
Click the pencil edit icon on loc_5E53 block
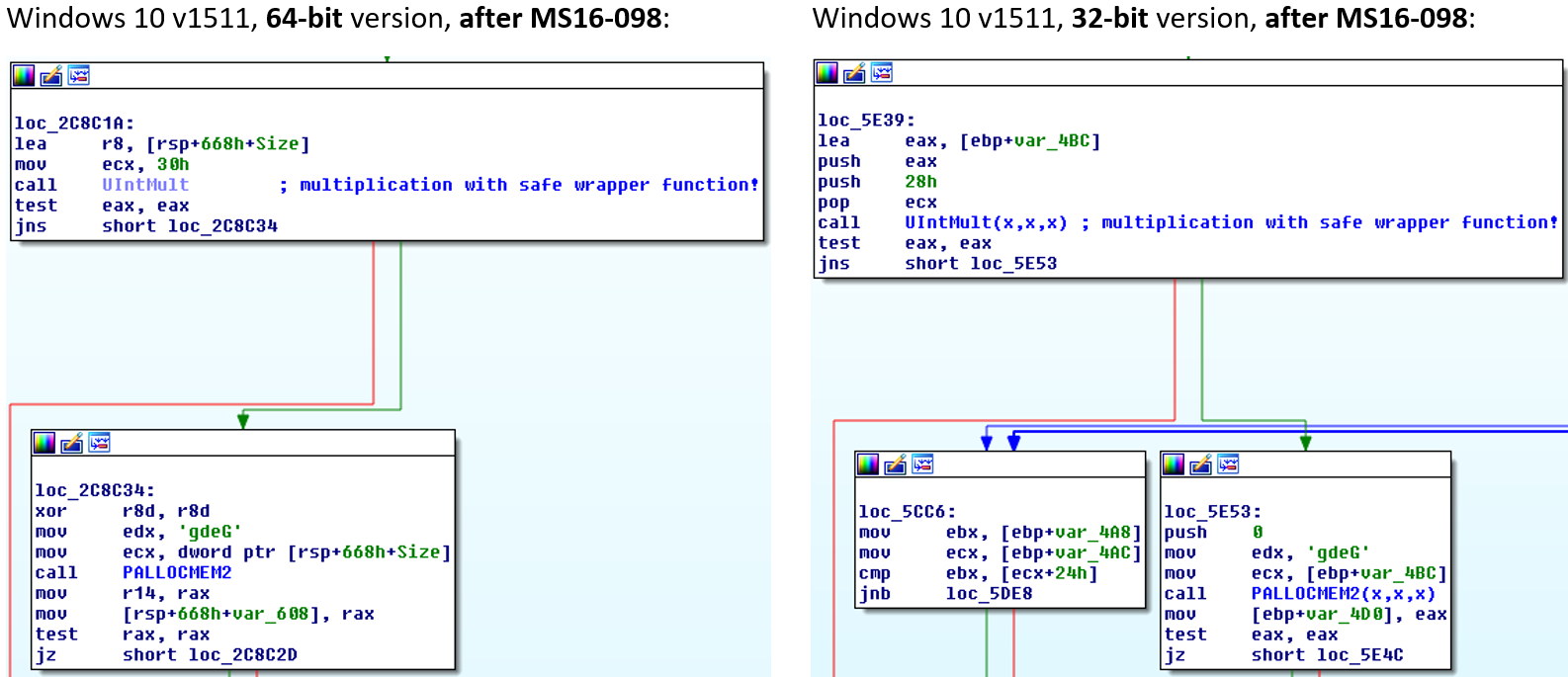pyautogui.click(x=1201, y=464)
